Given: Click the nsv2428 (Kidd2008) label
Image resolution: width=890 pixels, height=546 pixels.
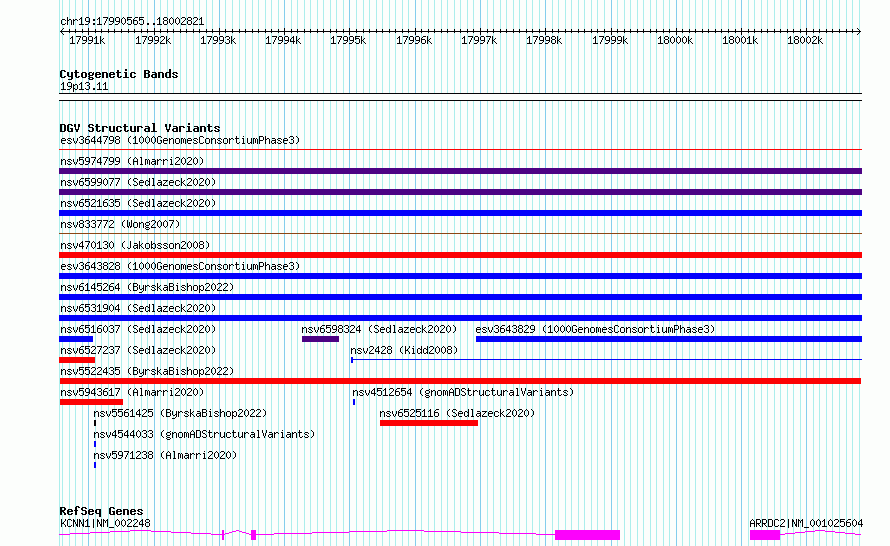Looking at the screenshot, I should tap(404, 350).
